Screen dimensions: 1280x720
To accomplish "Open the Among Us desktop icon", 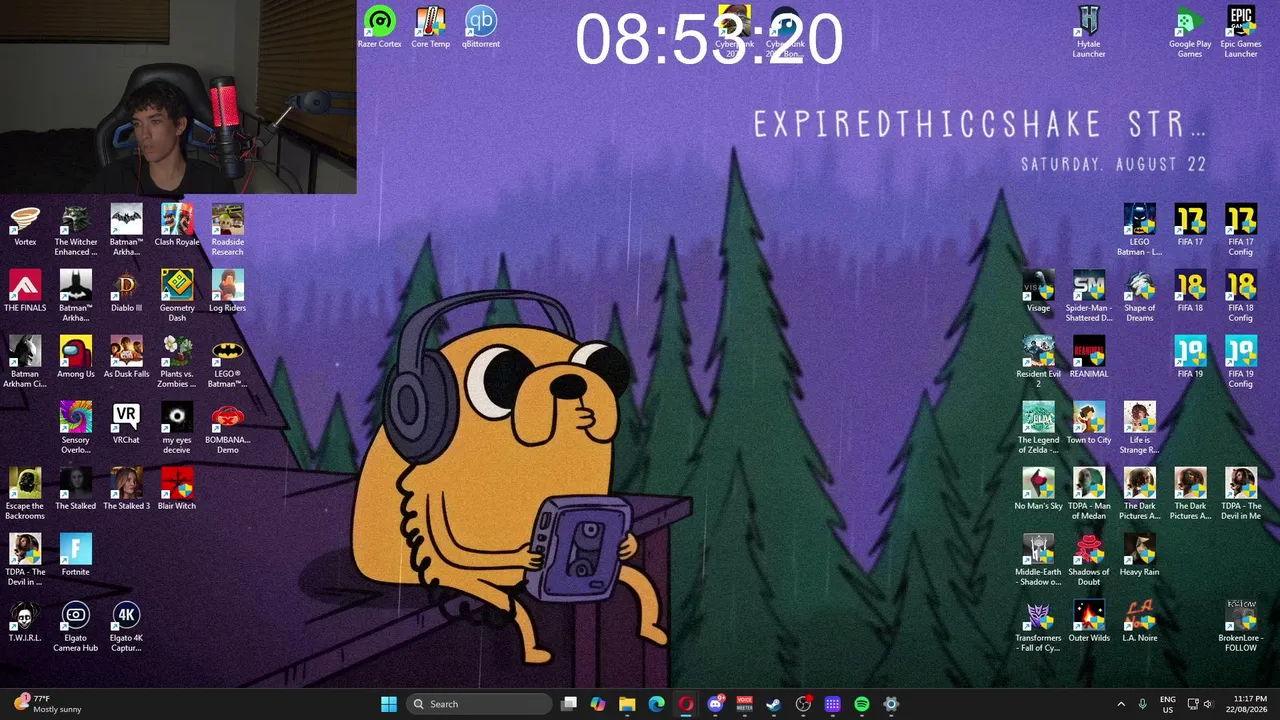I will tap(76, 357).
